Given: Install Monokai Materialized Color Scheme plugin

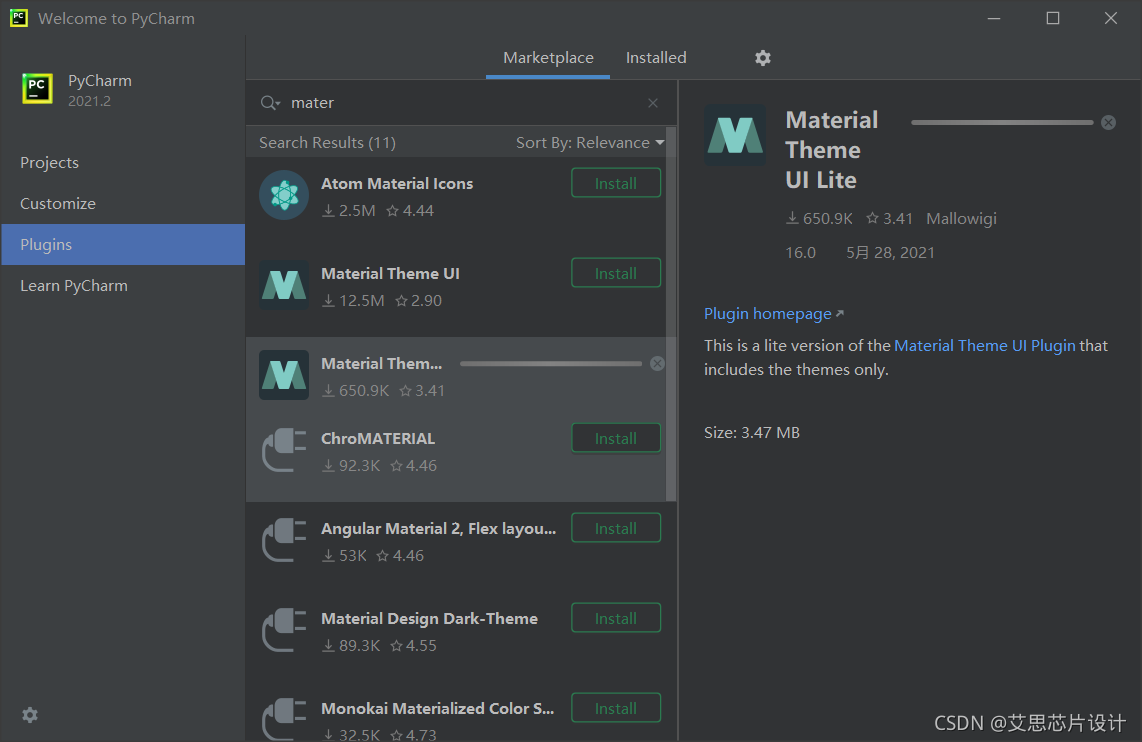Looking at the screenshot, I should pyautogui.click(x=616, y=708).
